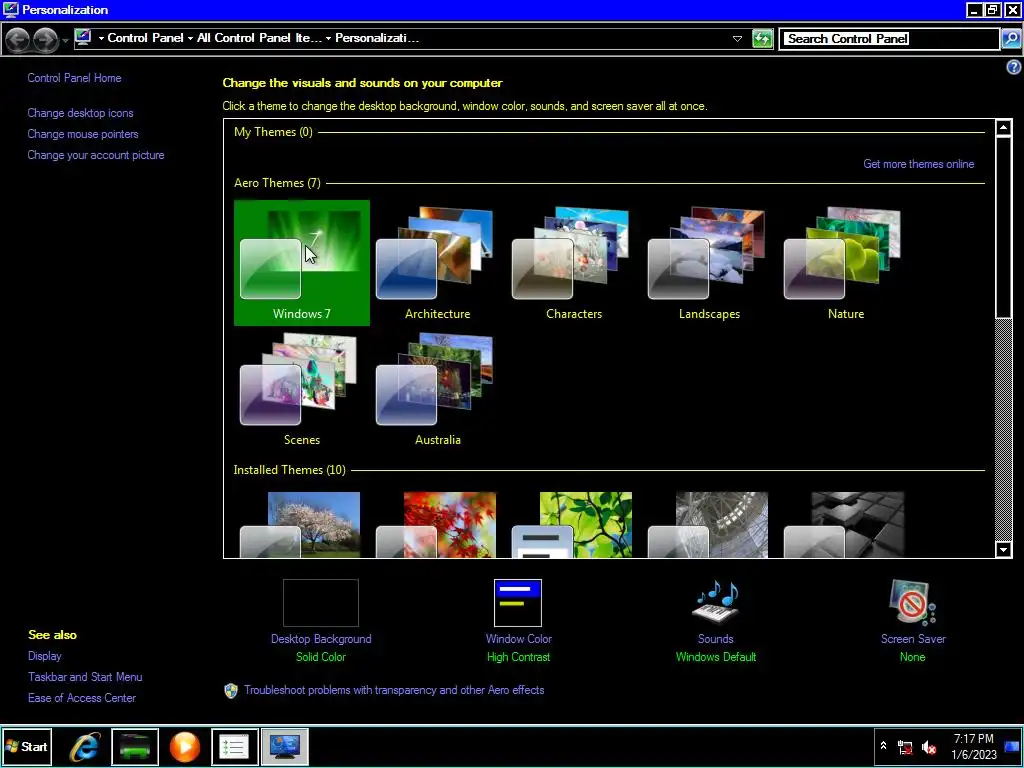Image resolution: width=1024 pixels, height=768 pixels.
Task: Open the Start menu
Action: pyautogui.click(x=26, y=746)
